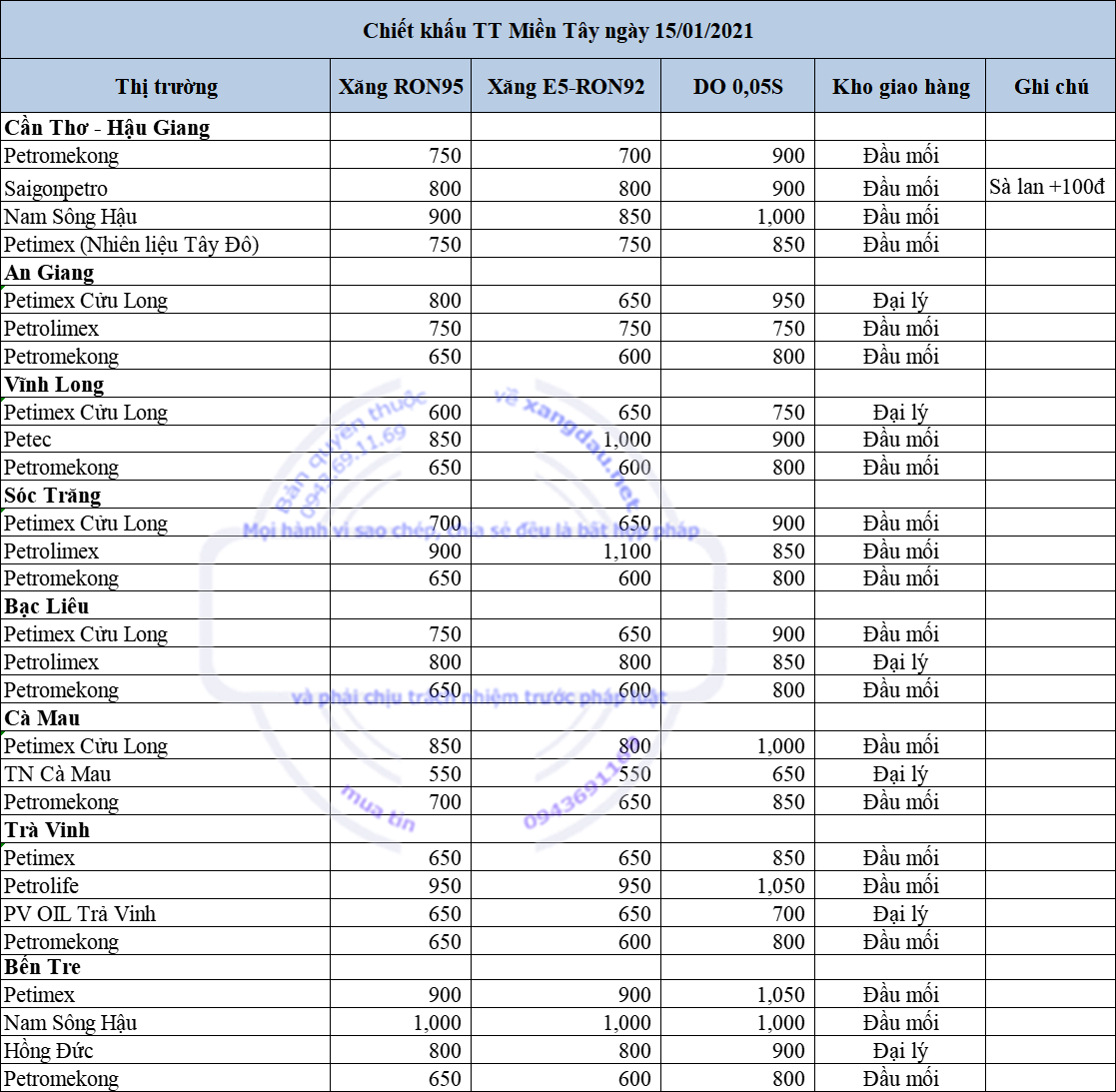Select the "Thị trường" column header
This screenshot has width=1116, height=1092.
tap(166, 86)
